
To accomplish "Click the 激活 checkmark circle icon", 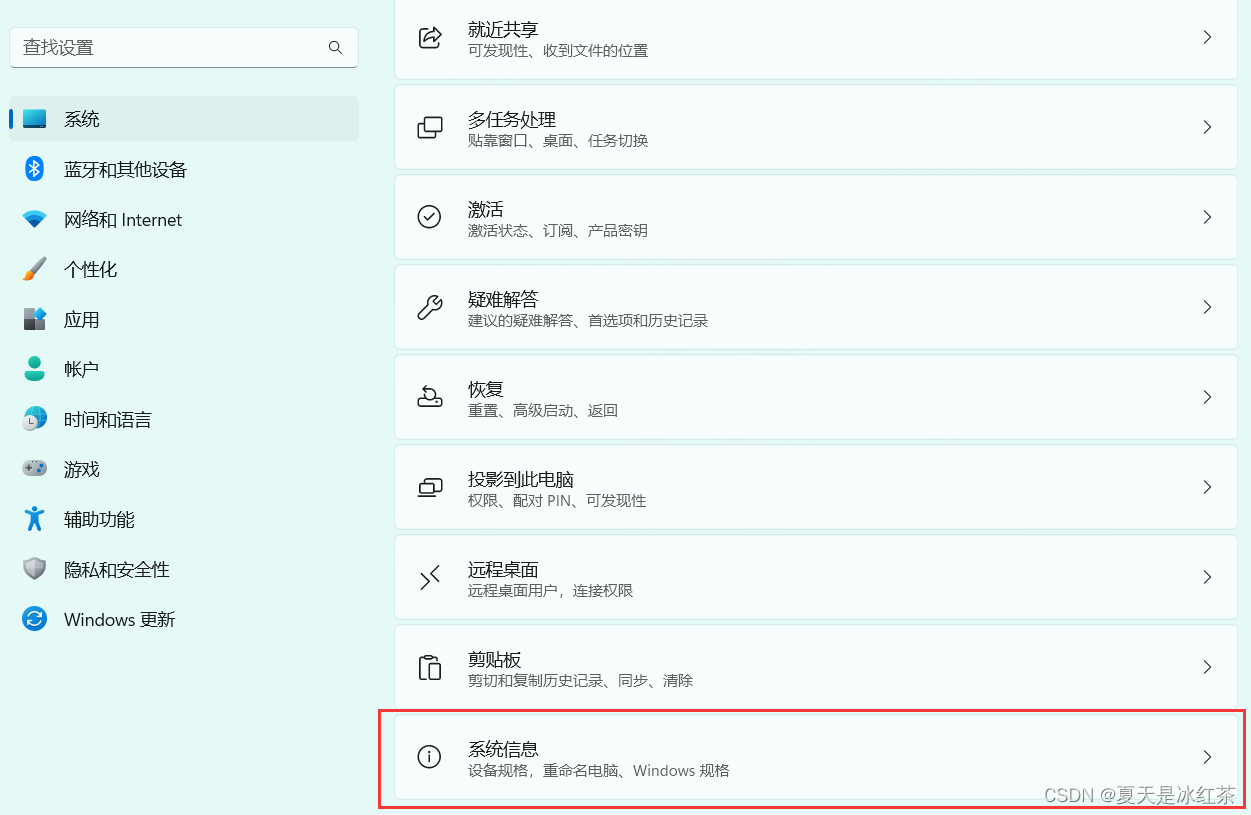I will pos(430,217).
